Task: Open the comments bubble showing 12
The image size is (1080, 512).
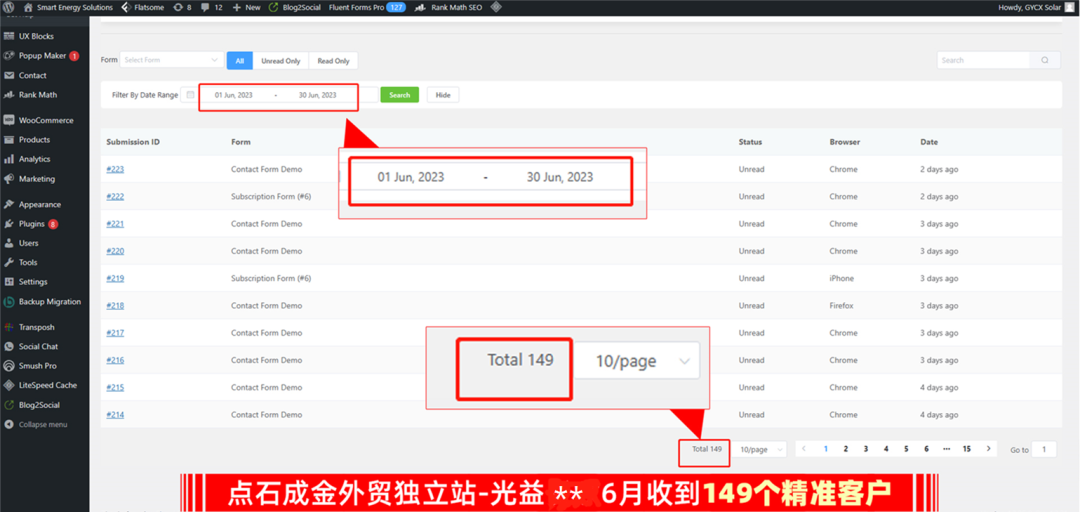Action: [211, 7]
